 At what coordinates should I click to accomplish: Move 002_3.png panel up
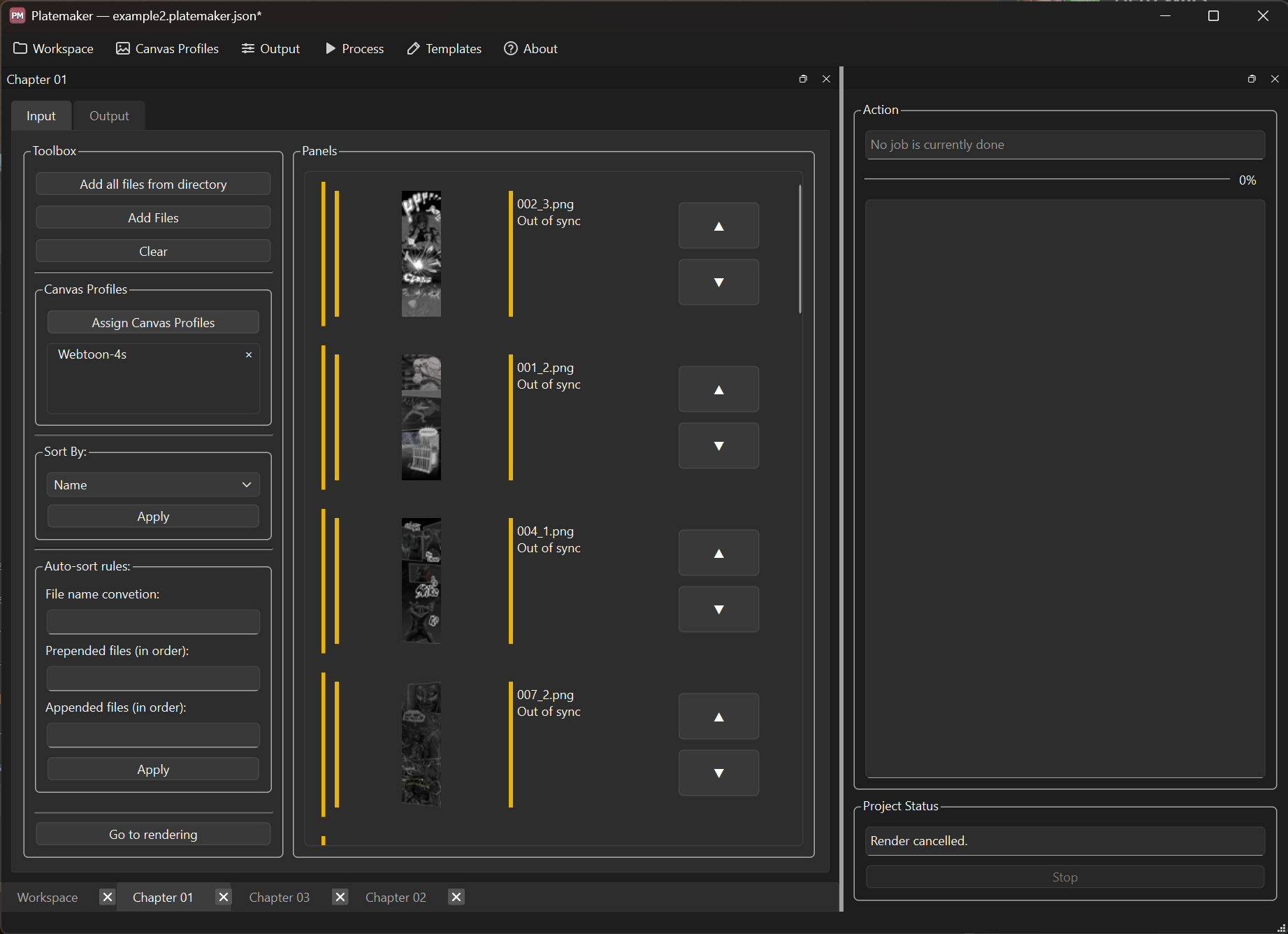coord(718,226)
